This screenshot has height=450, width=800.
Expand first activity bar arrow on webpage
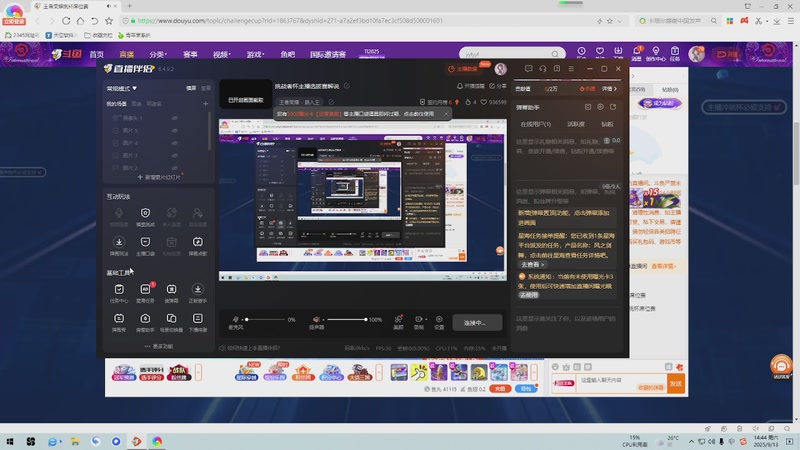point(198,372)
